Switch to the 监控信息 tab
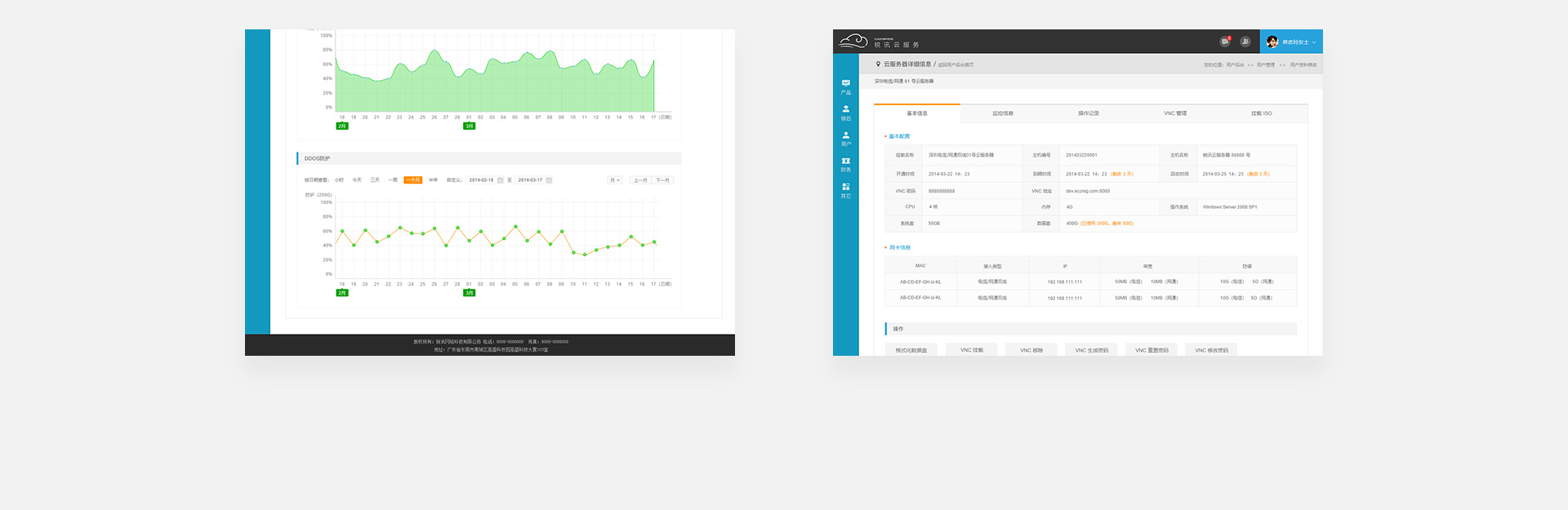Screen dimensions: 1568x510 click(1003, 113)
